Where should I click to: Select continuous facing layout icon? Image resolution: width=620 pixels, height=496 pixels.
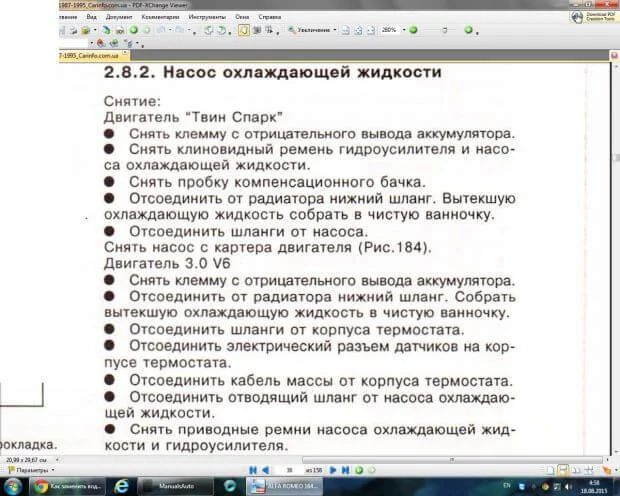589,471
